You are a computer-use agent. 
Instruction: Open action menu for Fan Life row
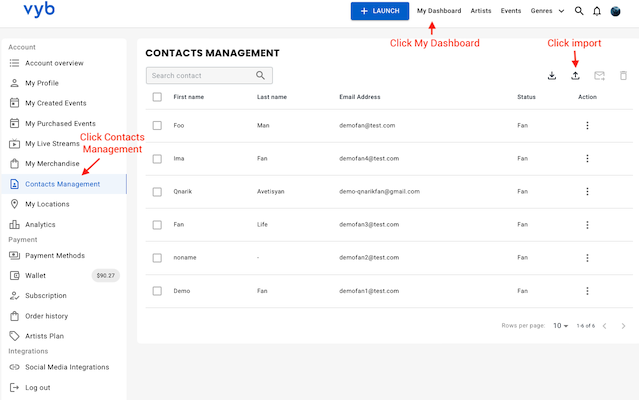587,225
